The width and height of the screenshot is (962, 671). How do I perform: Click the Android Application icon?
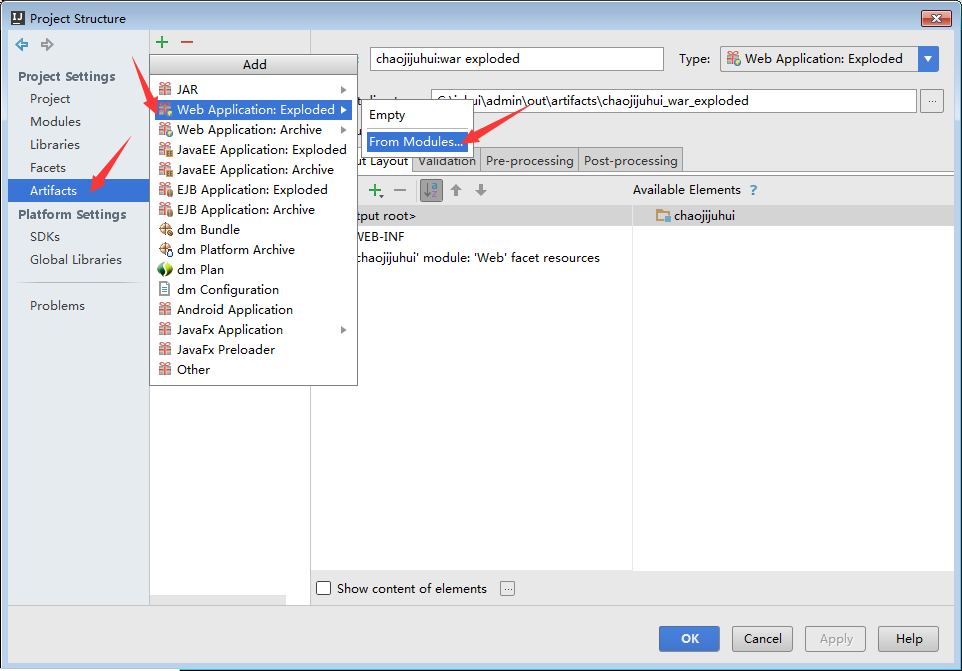pyautogui.click(x=165, y=309)
